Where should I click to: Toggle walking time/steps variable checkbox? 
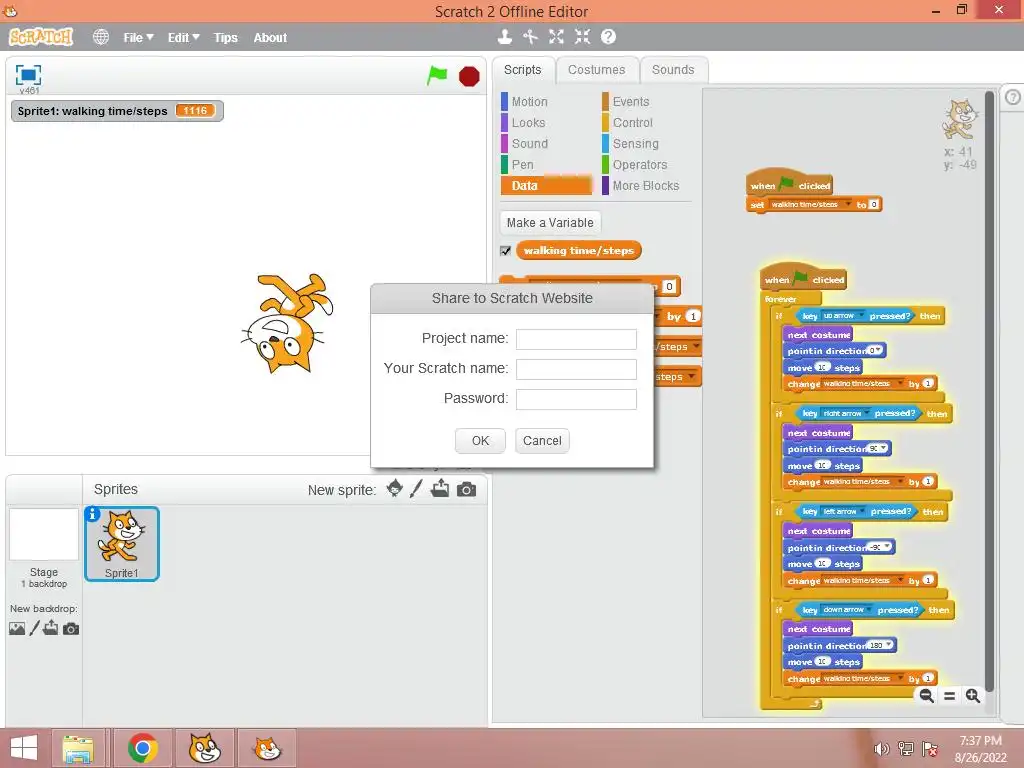pyautogui.click(x=505, y=251)
